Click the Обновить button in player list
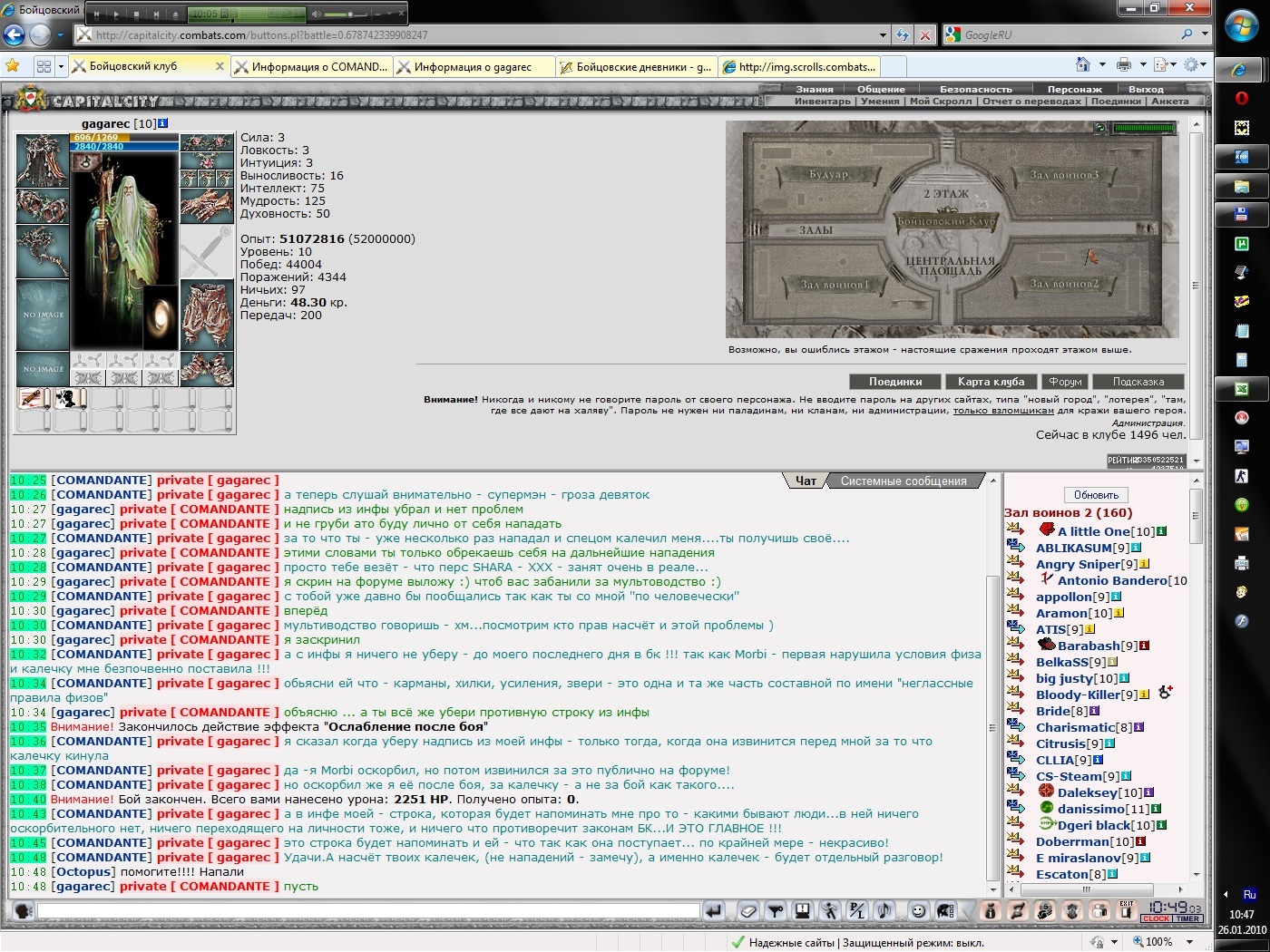The image size is (1270, 952). point(1096,495)
